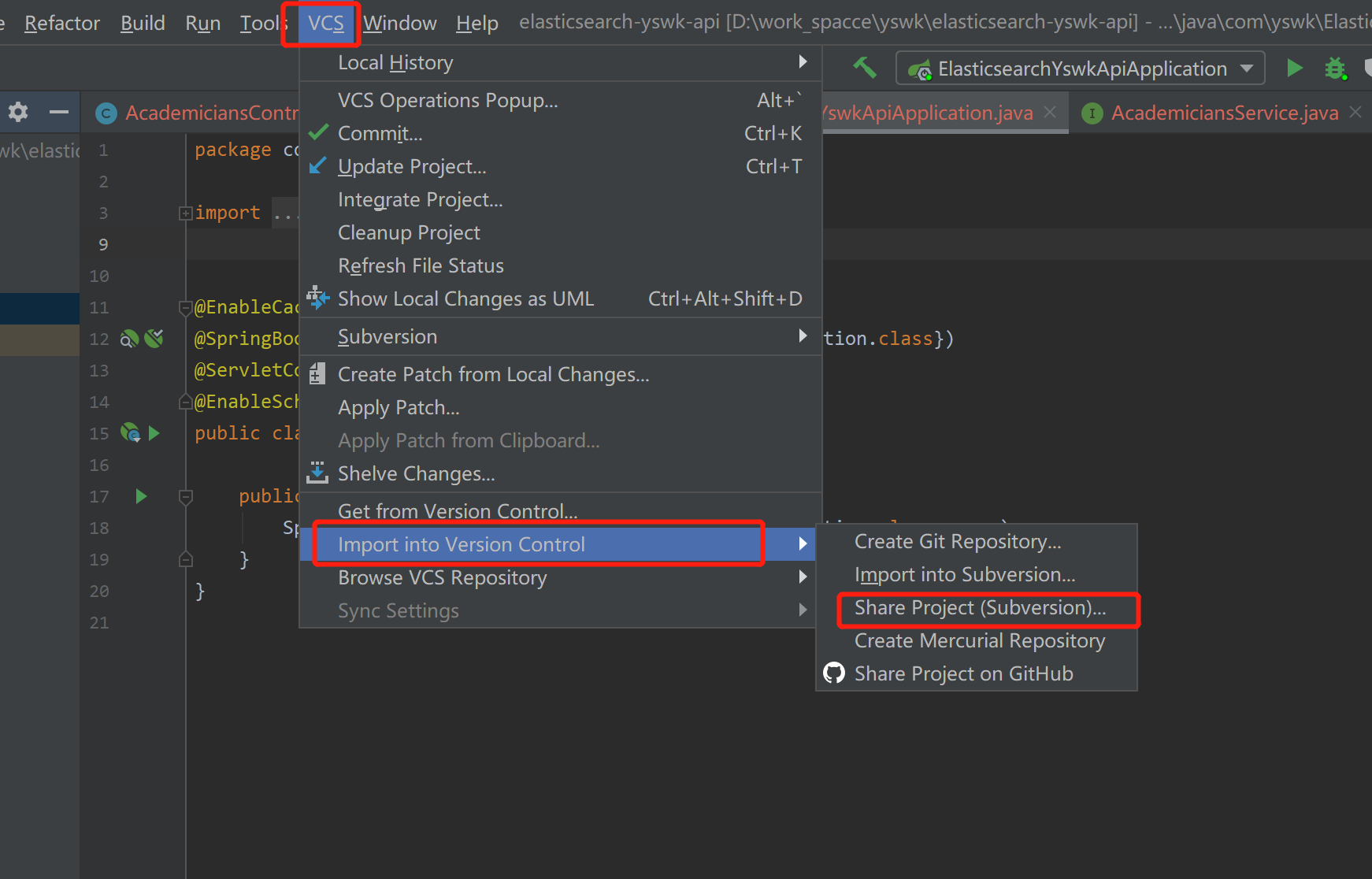
Task: Click the Spring run gutter icon on line 15
Action: (130, 432)
